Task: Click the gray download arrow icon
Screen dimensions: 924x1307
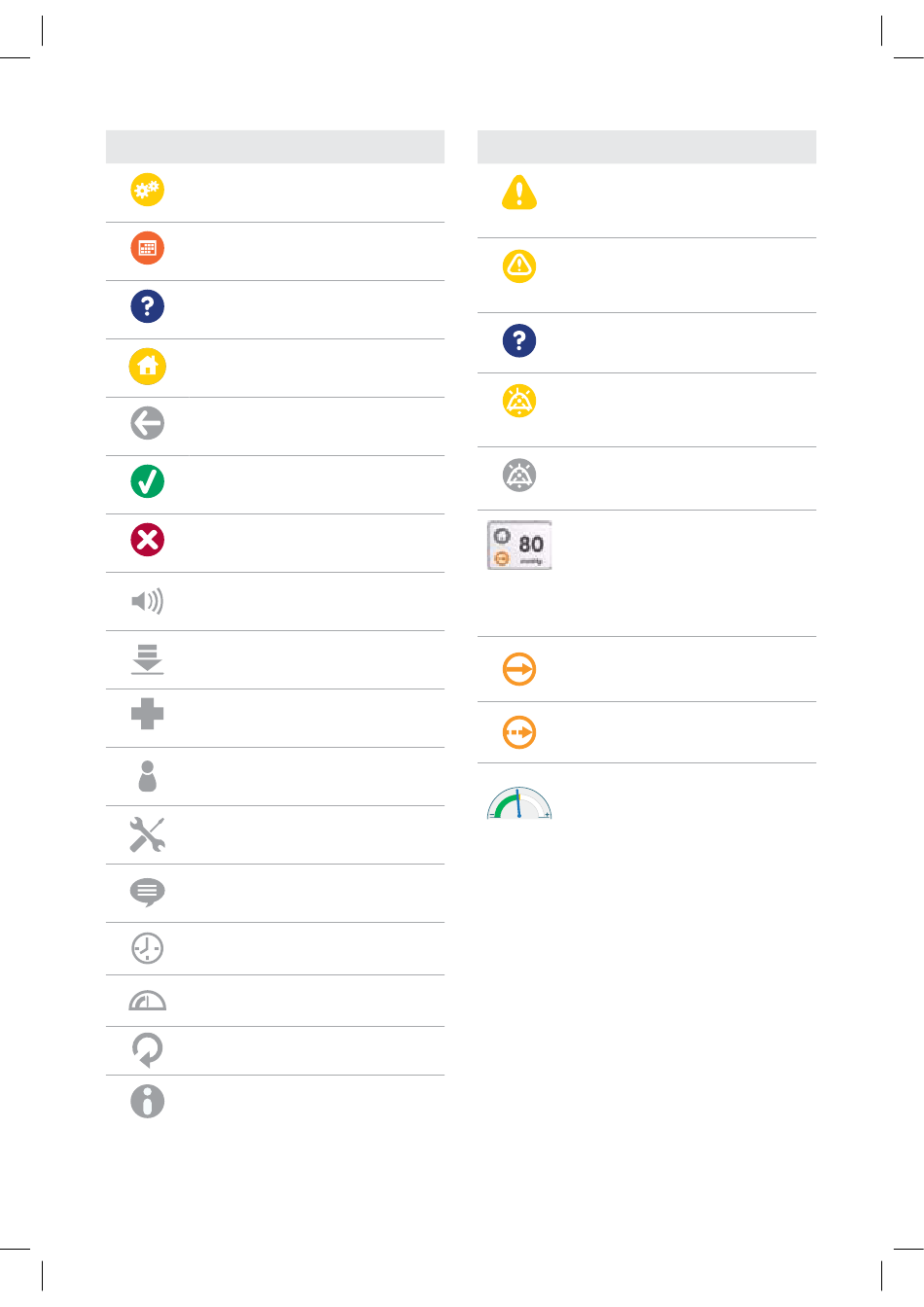Action: pyautogui.click(x=148, y=658)
